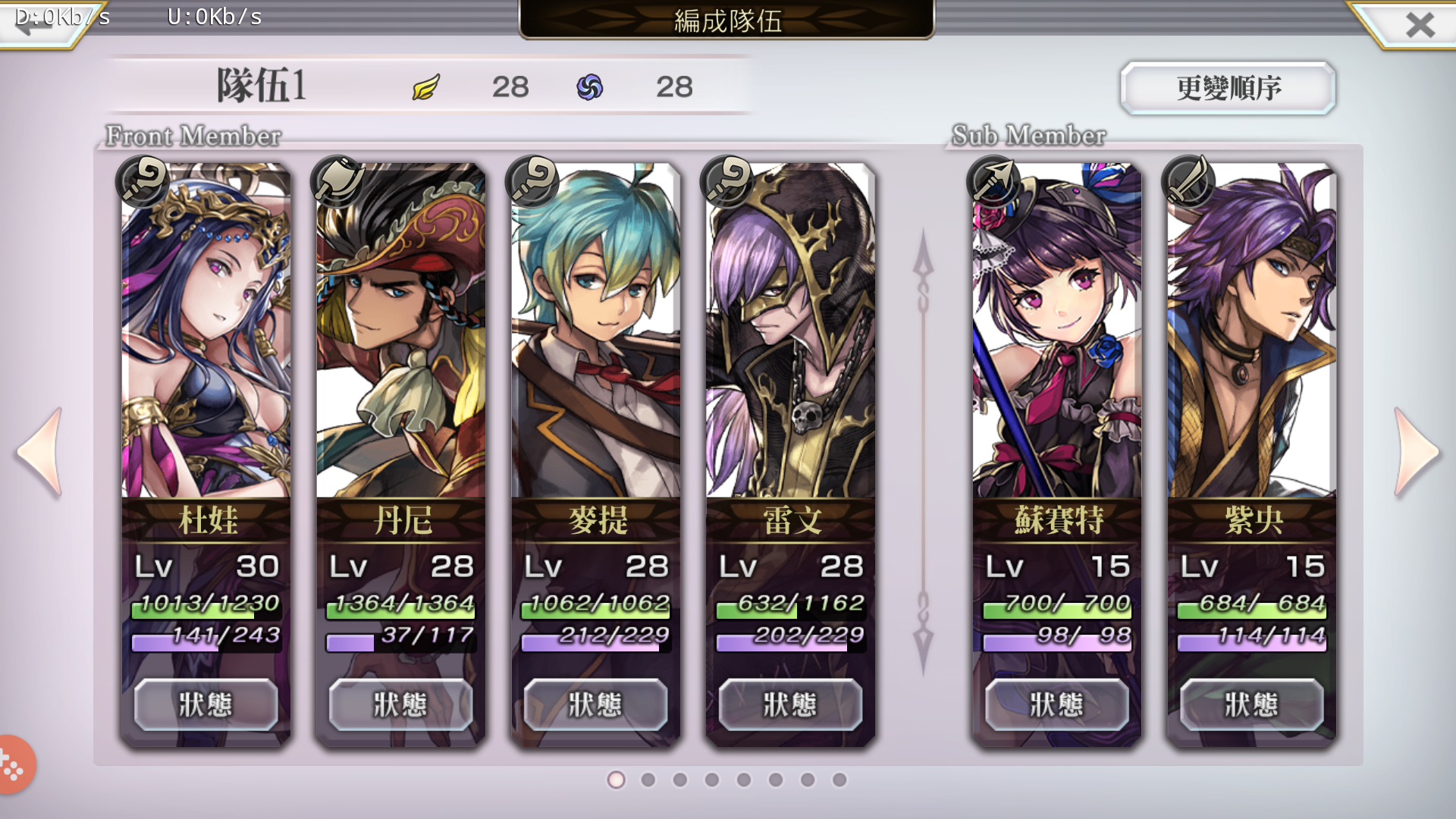Click the sword weapon icon on 紫央's card
This screenshot has height=819, width=1456.
point(1188,182)
